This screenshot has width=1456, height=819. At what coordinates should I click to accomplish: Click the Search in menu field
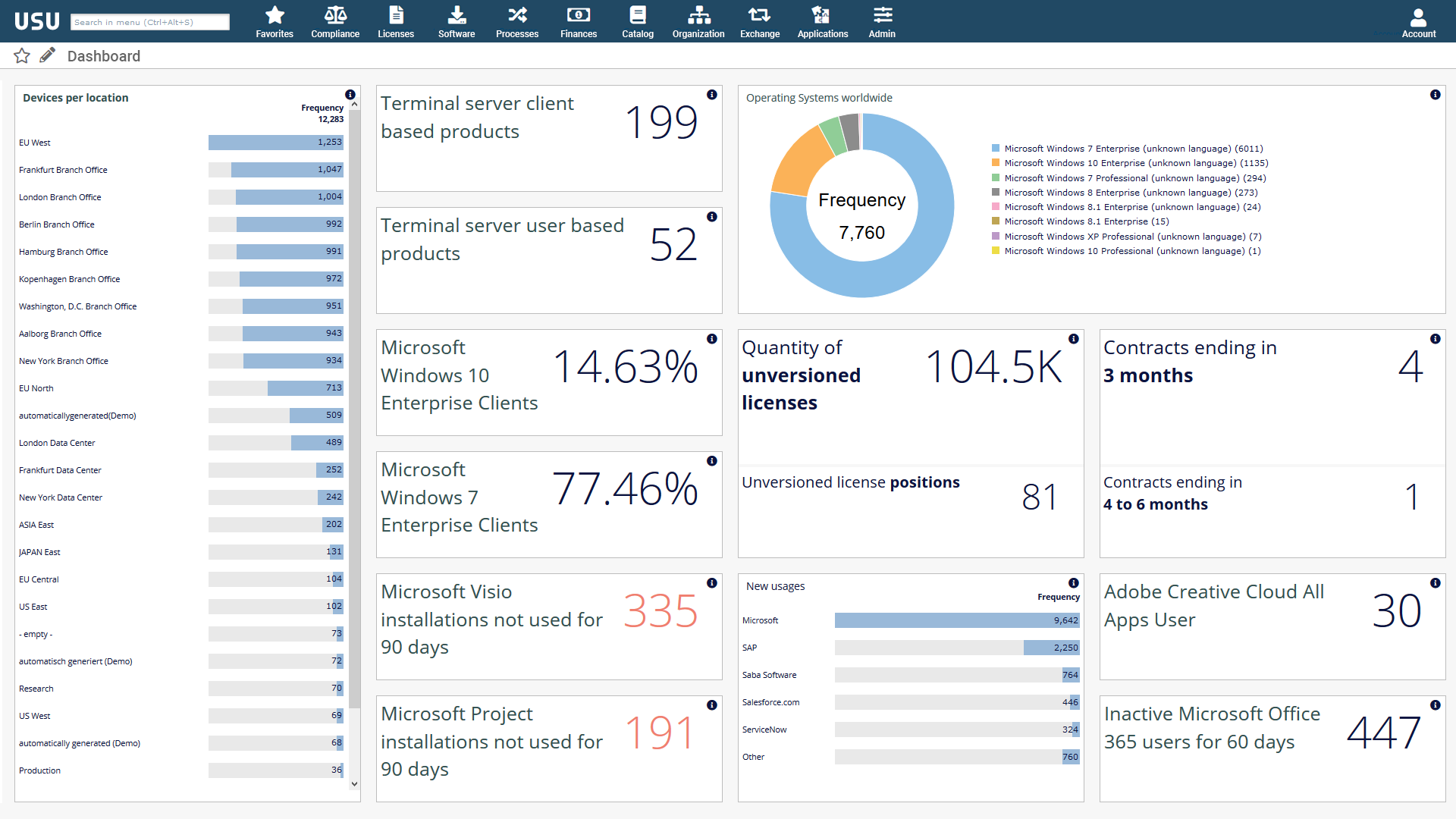pyautogui.click(x=150, y=22)
